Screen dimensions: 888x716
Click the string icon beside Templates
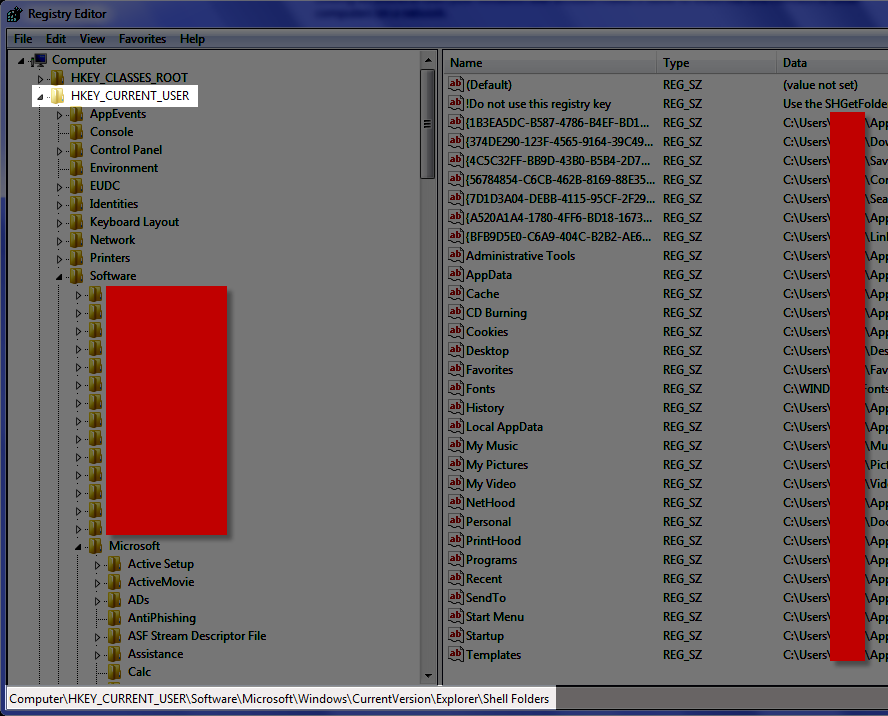click(x=456, y=654)
